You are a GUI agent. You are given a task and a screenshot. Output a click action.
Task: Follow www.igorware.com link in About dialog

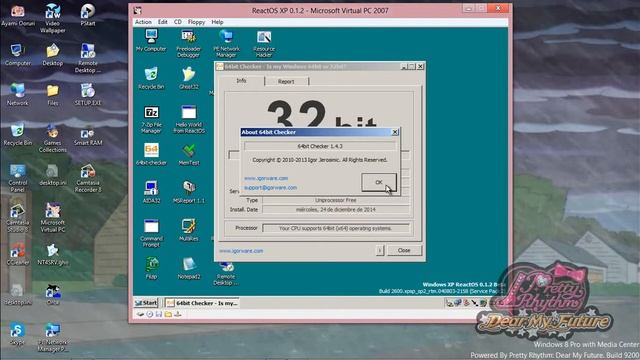266,178
